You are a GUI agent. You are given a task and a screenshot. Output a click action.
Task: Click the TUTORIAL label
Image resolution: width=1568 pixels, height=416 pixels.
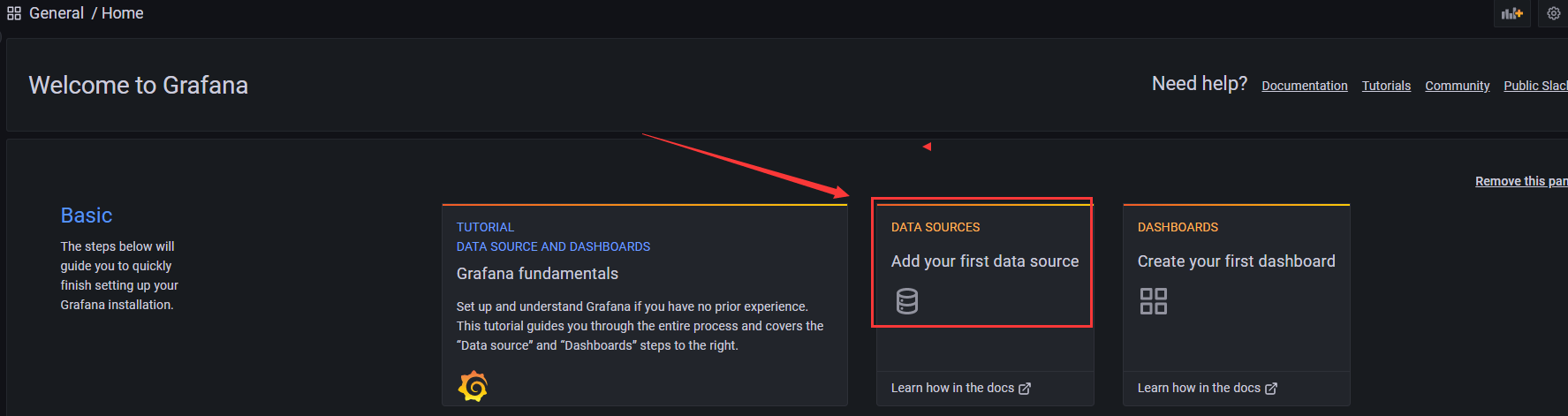485,227
